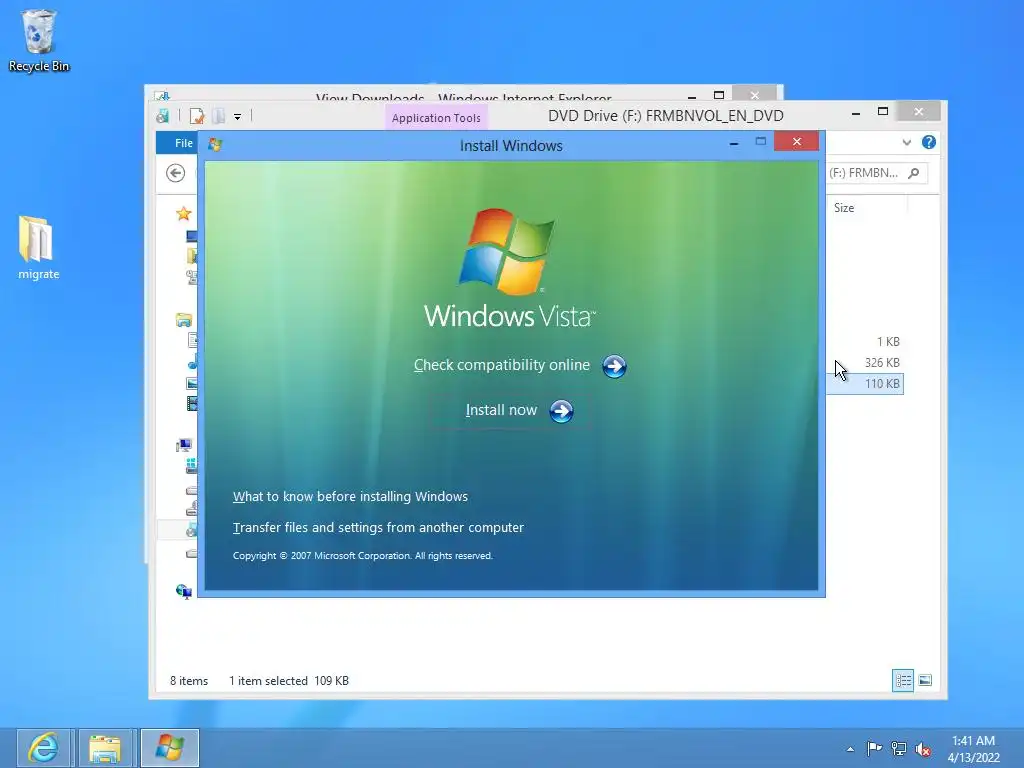Click the selected DVD drive navigation item
The width and height of the screenshot is (1024, 768).
(178, 530)
